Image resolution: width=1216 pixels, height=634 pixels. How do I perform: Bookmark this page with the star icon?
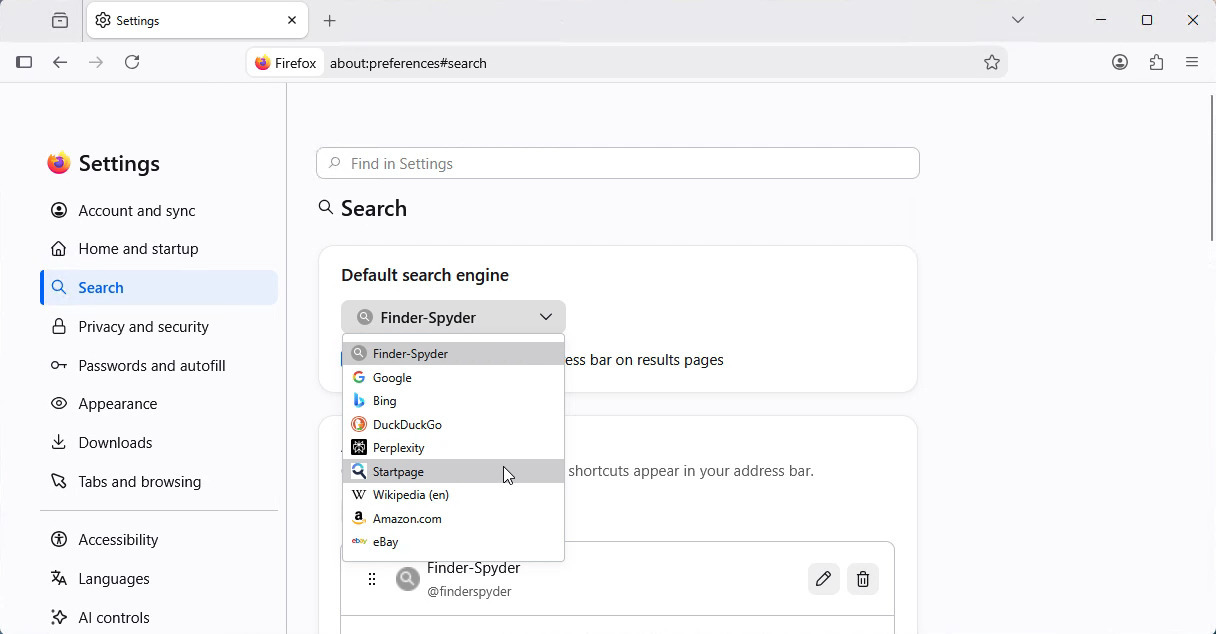pos(992,62)
